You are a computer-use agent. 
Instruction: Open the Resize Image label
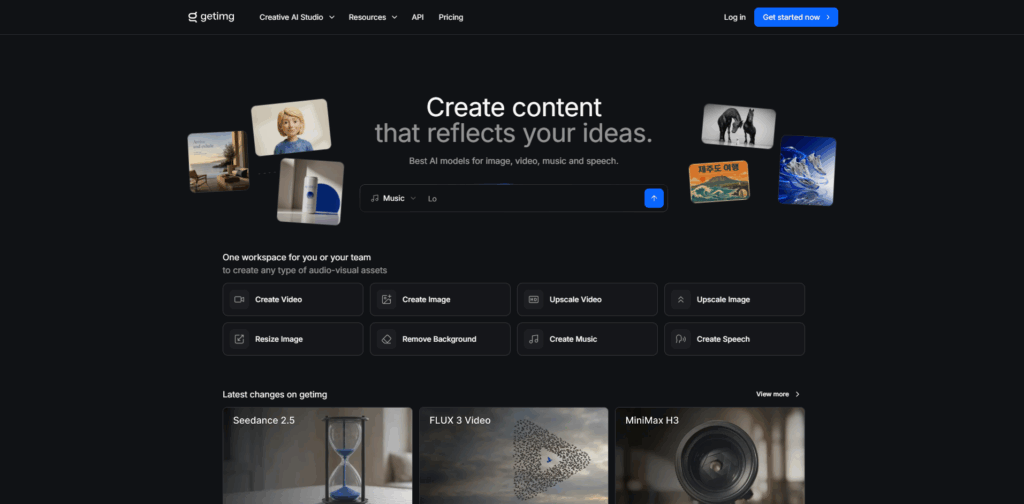[279, 339]
